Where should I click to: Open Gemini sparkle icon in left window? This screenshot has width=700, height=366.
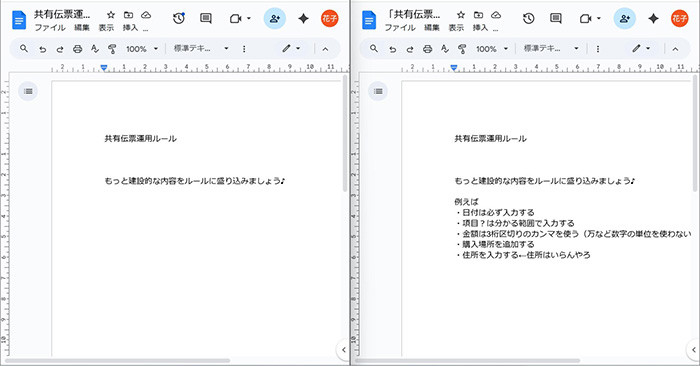click(304, 18)
